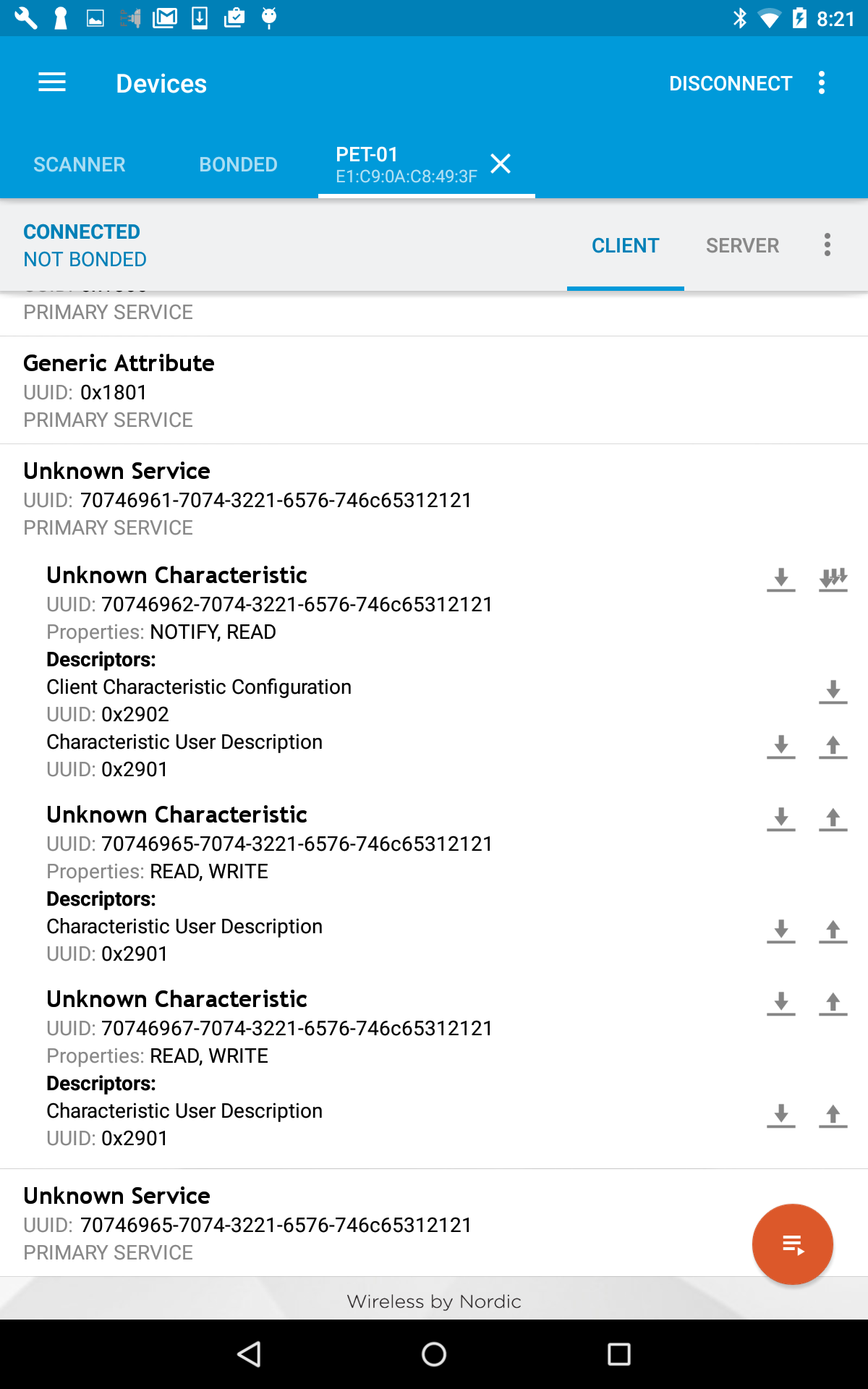Read the 70746967 characteristic value
This screenshot has height=1389, width=868.
[781, 1003]
